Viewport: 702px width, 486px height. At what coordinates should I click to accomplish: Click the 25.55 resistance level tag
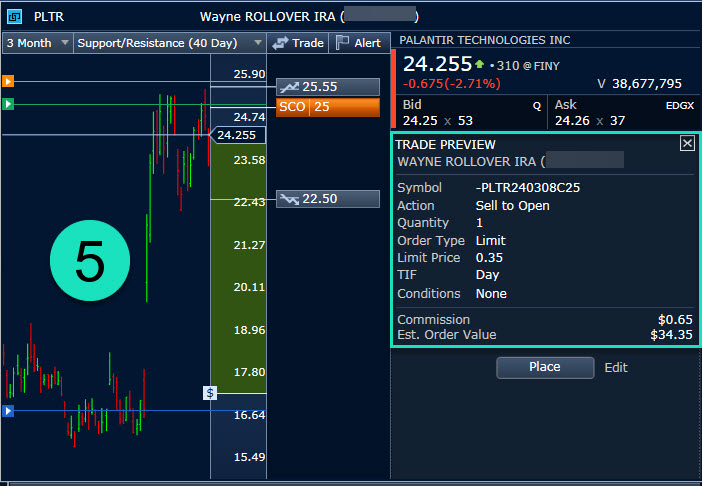(x=328, y=87)
